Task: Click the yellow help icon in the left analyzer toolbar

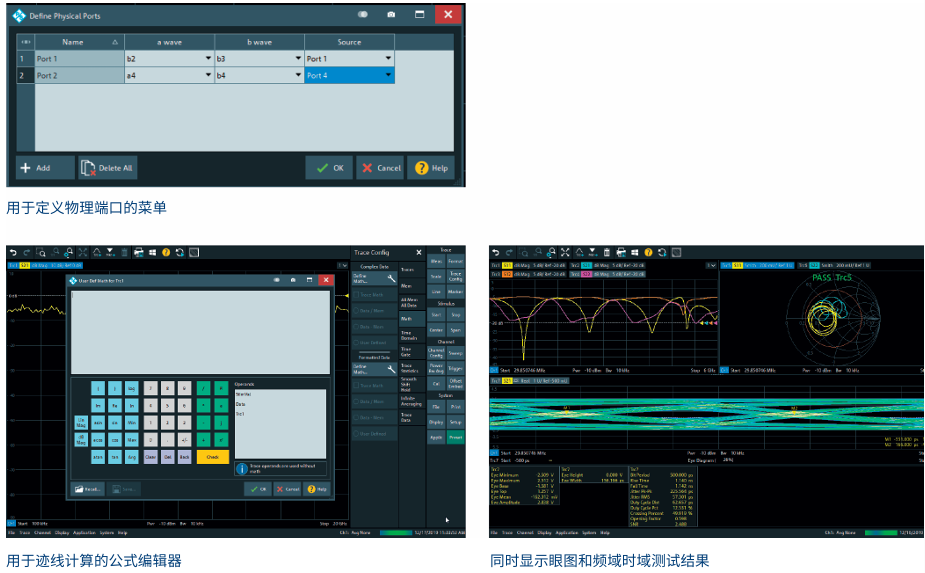Action: pyautogui.click(x=166, y=253)
